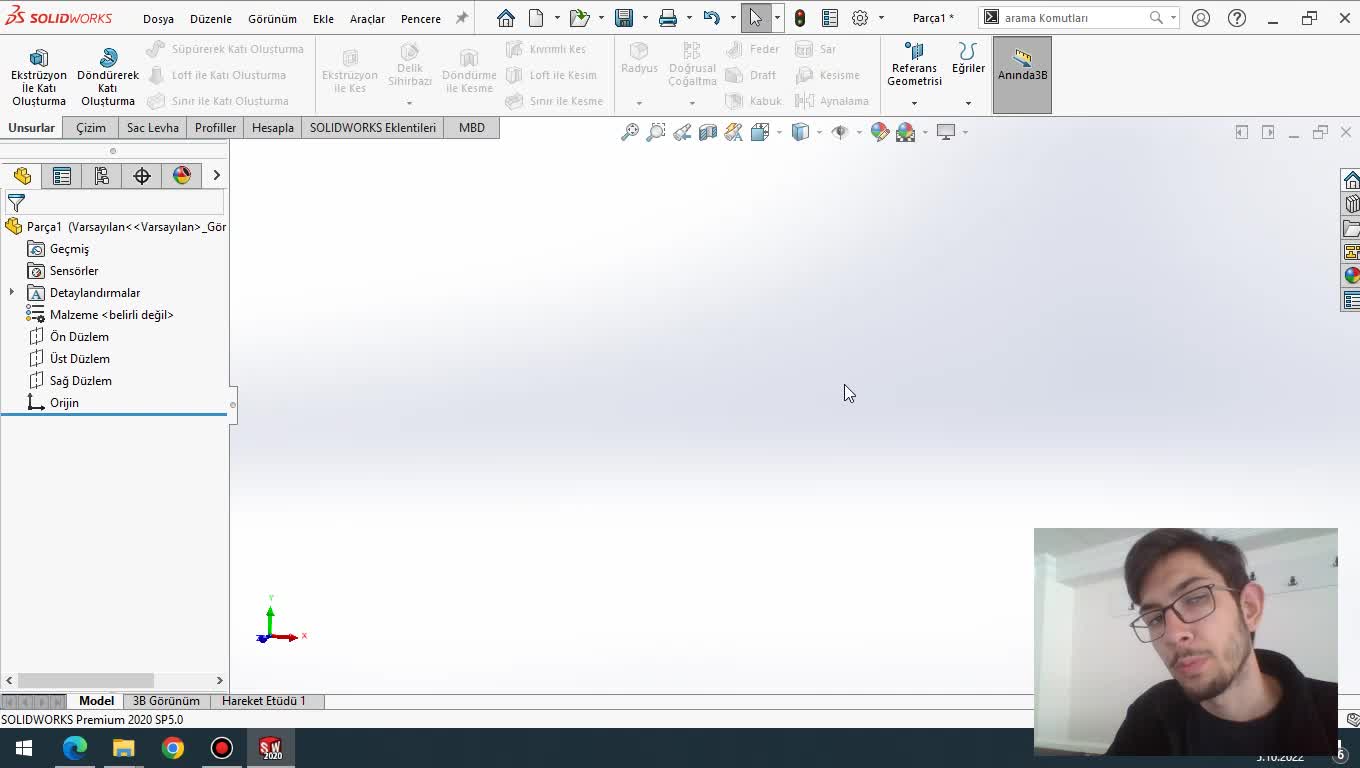The image size is (1360, 768).
Task: Open the Araçlar menu
Action: 367,19
